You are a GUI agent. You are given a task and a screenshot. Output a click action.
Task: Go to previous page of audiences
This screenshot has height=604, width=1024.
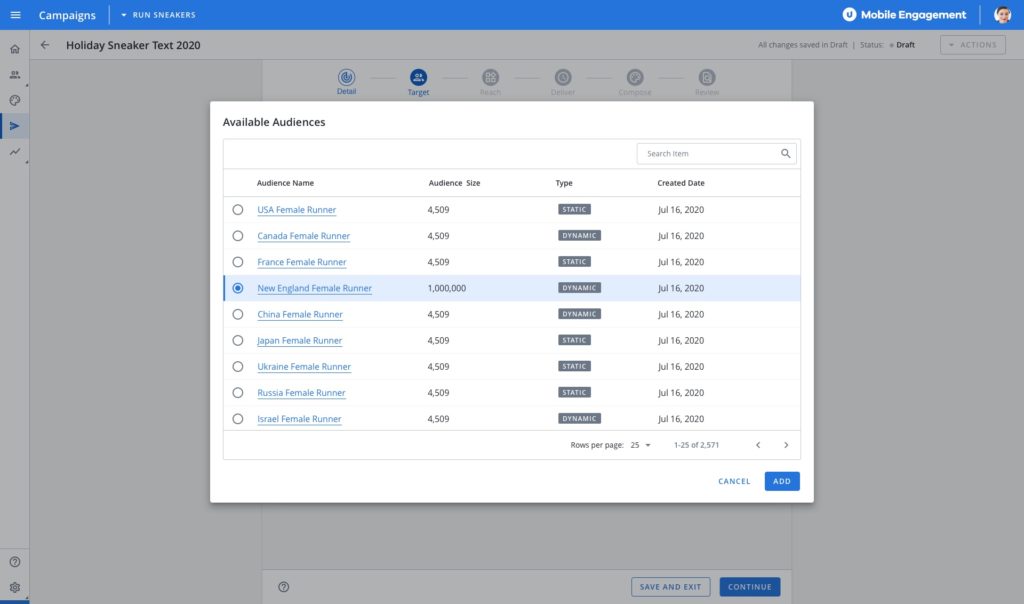click(758, 445)
